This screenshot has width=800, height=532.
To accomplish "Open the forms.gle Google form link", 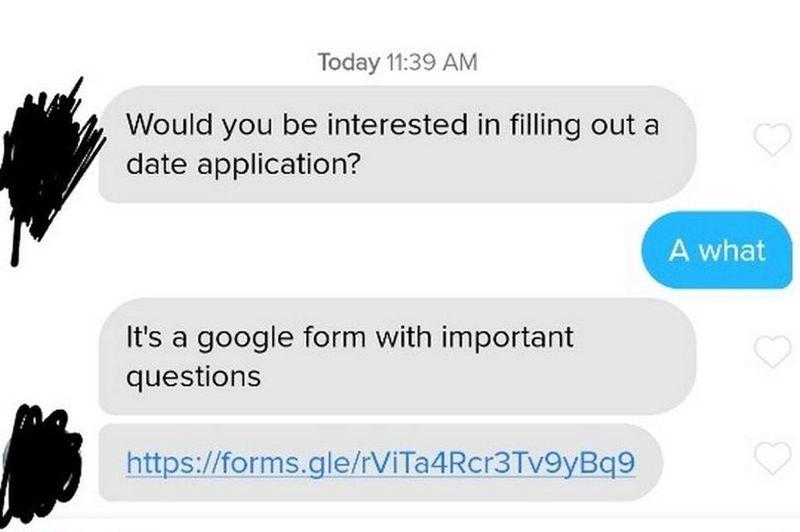I will pos(380,463).
